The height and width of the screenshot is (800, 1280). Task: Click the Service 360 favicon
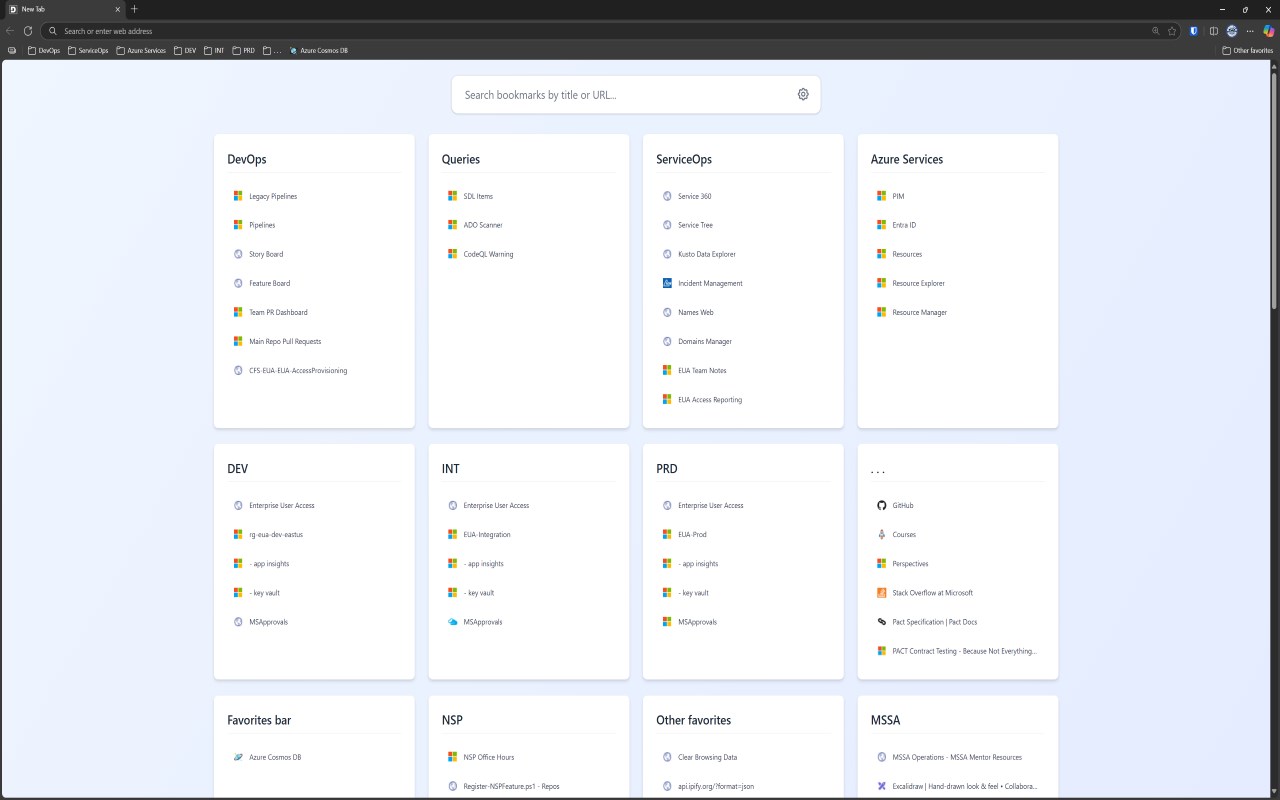[667, 196]
